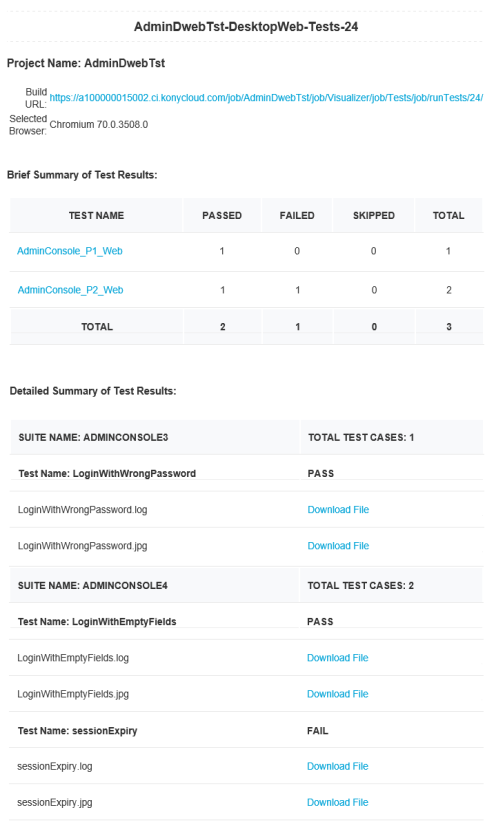Open AdminConsole_P2_Web test link
The image size is (485, 821).
(x=70, y=290)
